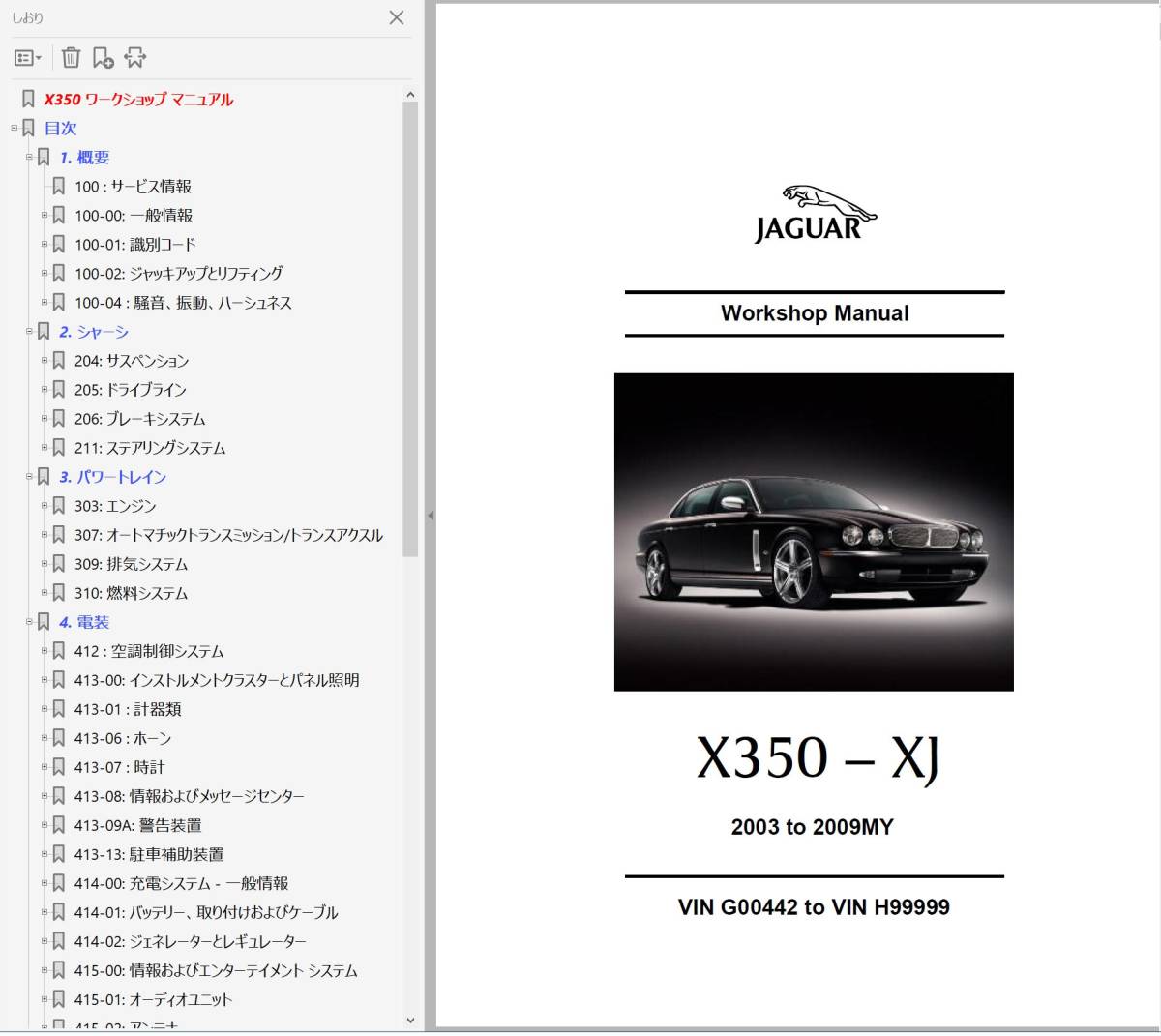This screenshot has width=1161, height=1036.
Task: Jump to 415-00: 情報およびエンターテイメント システム
Action: pos(216,970)
